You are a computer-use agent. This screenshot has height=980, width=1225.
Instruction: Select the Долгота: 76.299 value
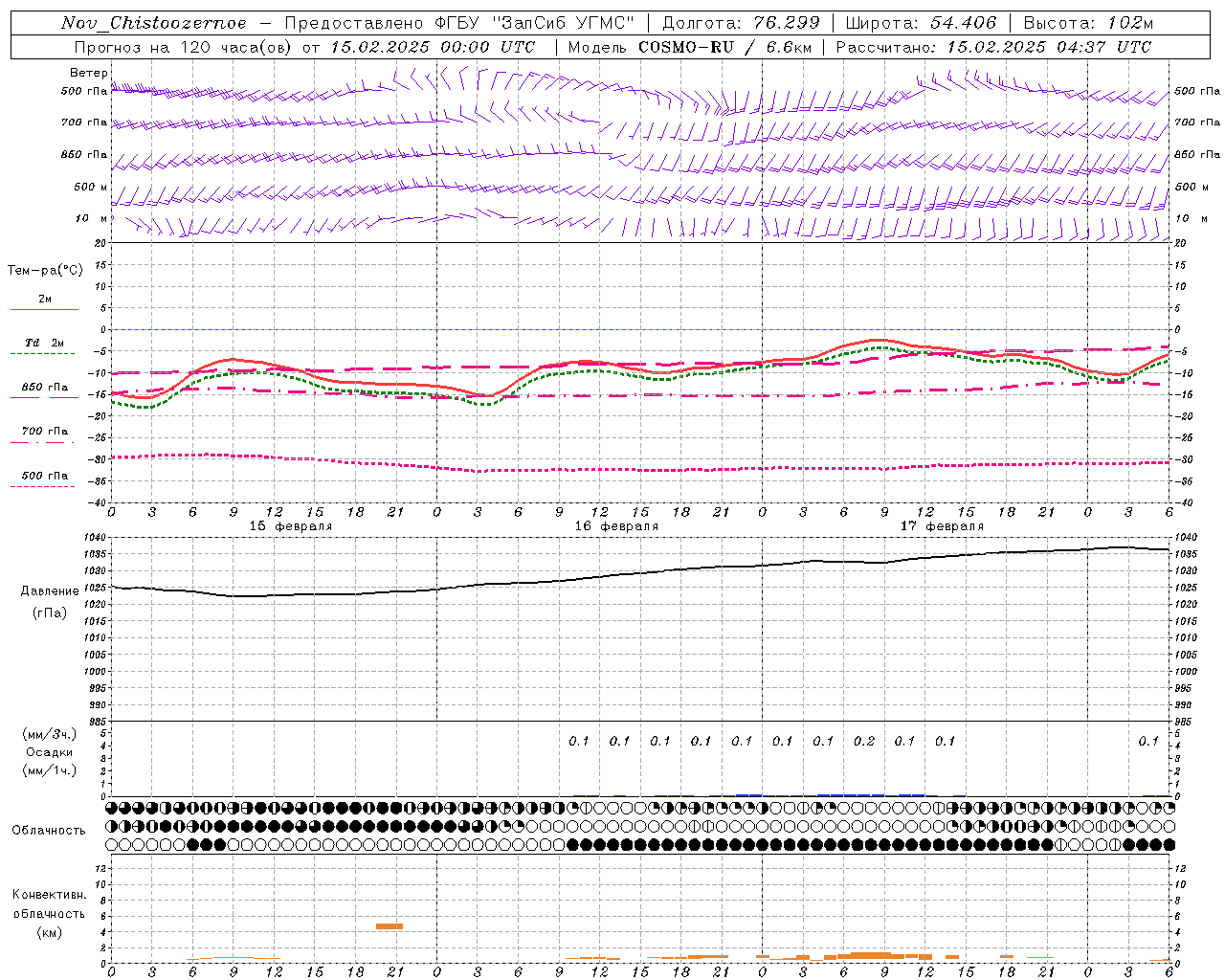tap(742, 23)
